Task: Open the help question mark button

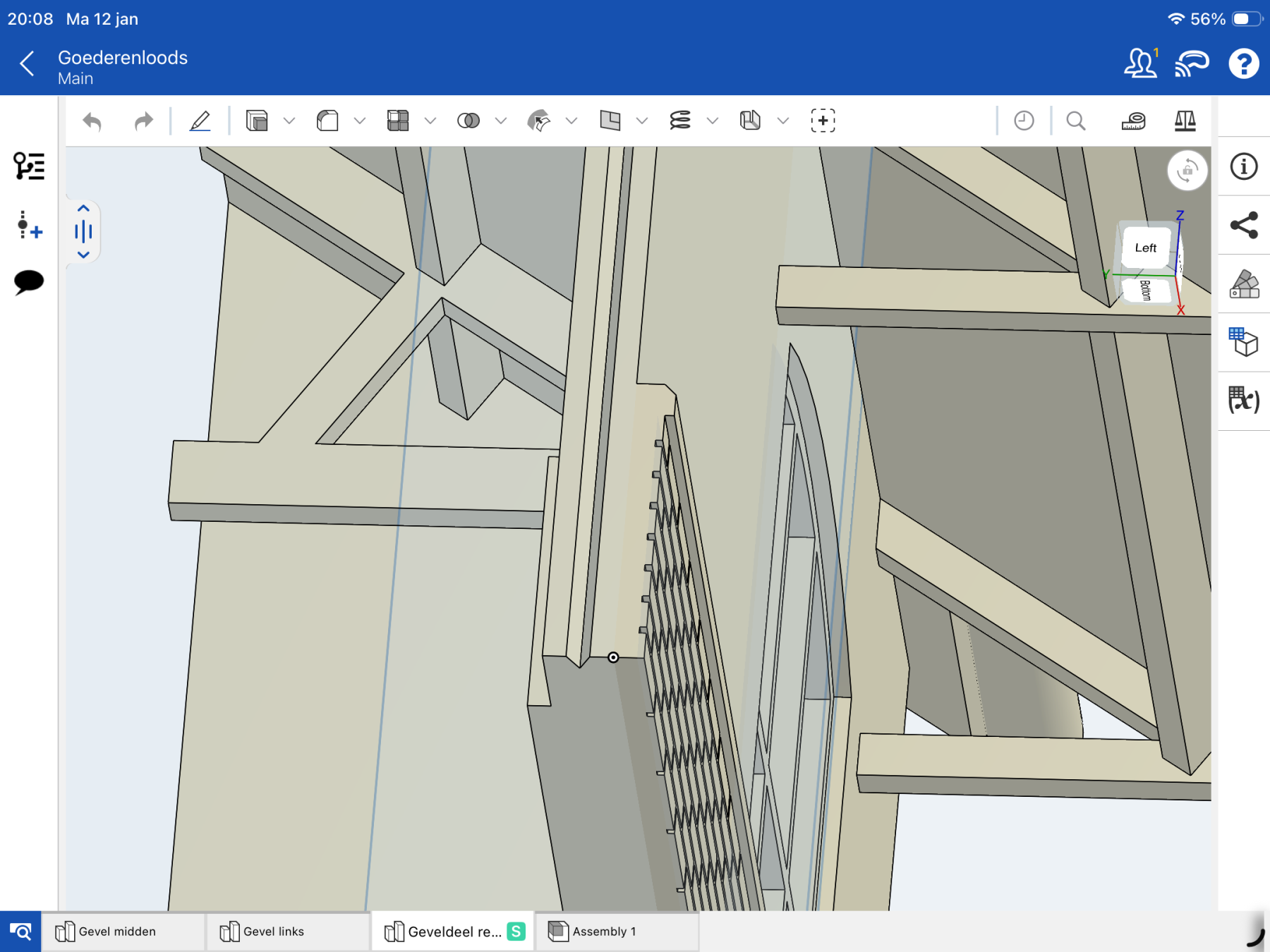Action: tap(1243, 64)
